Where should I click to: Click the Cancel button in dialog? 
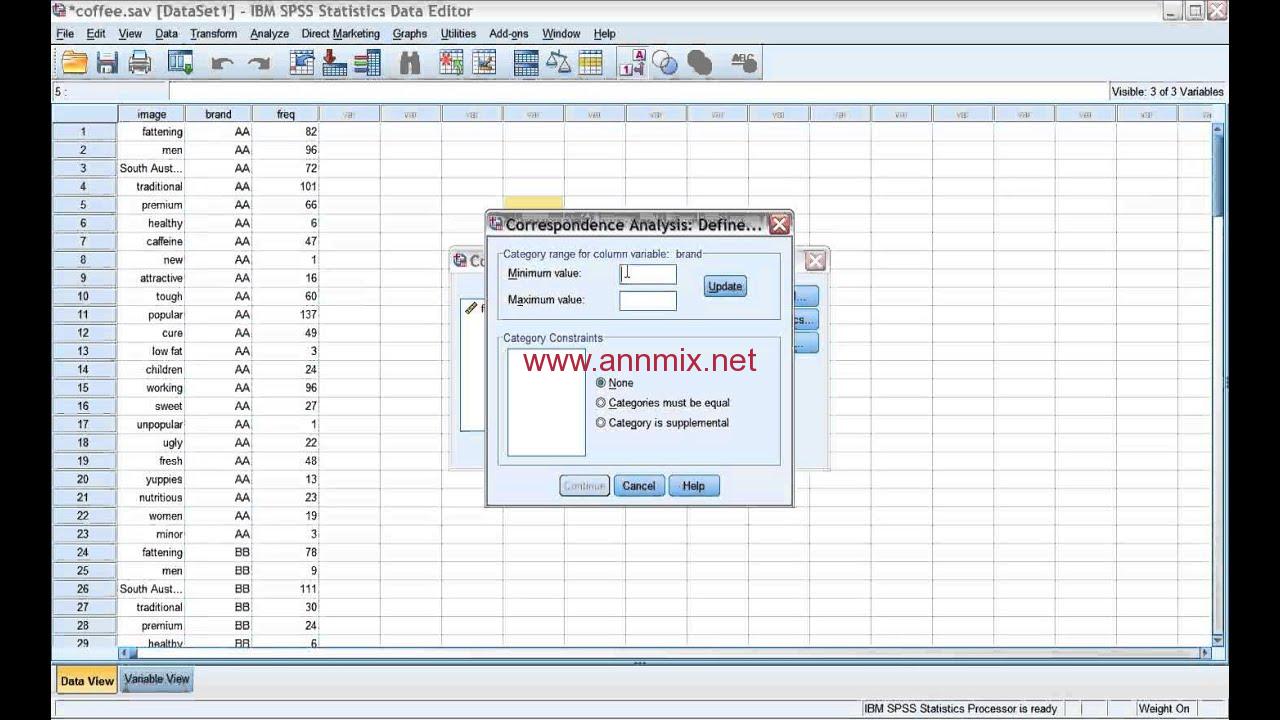coord(638,486)
